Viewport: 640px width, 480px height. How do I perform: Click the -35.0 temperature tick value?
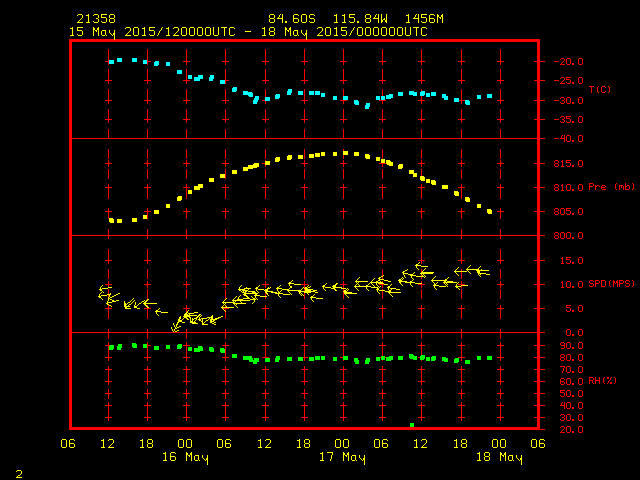tap(569, 120)
